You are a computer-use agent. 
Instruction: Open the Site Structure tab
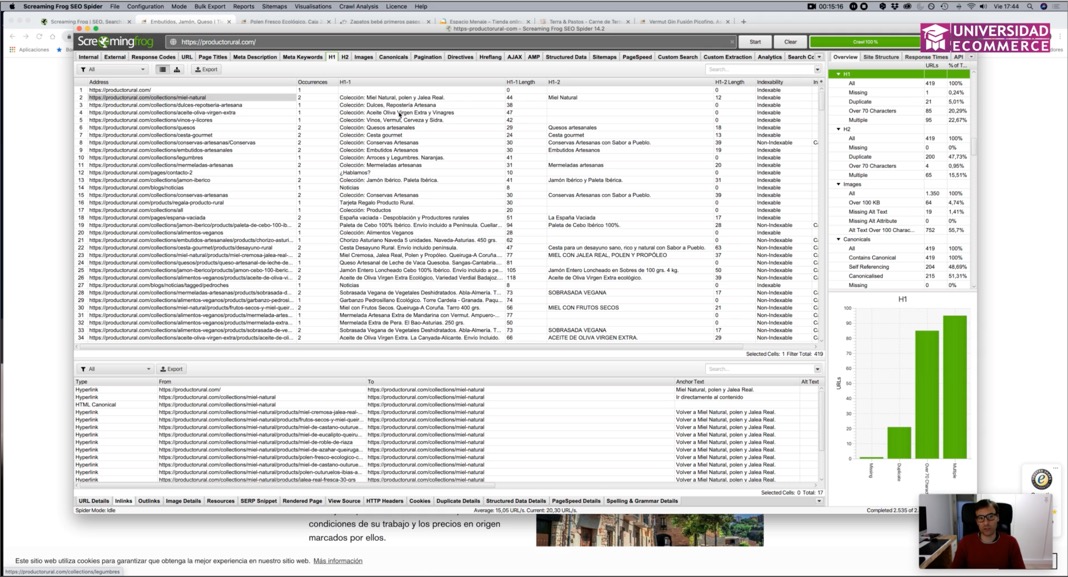pos(881,57)
